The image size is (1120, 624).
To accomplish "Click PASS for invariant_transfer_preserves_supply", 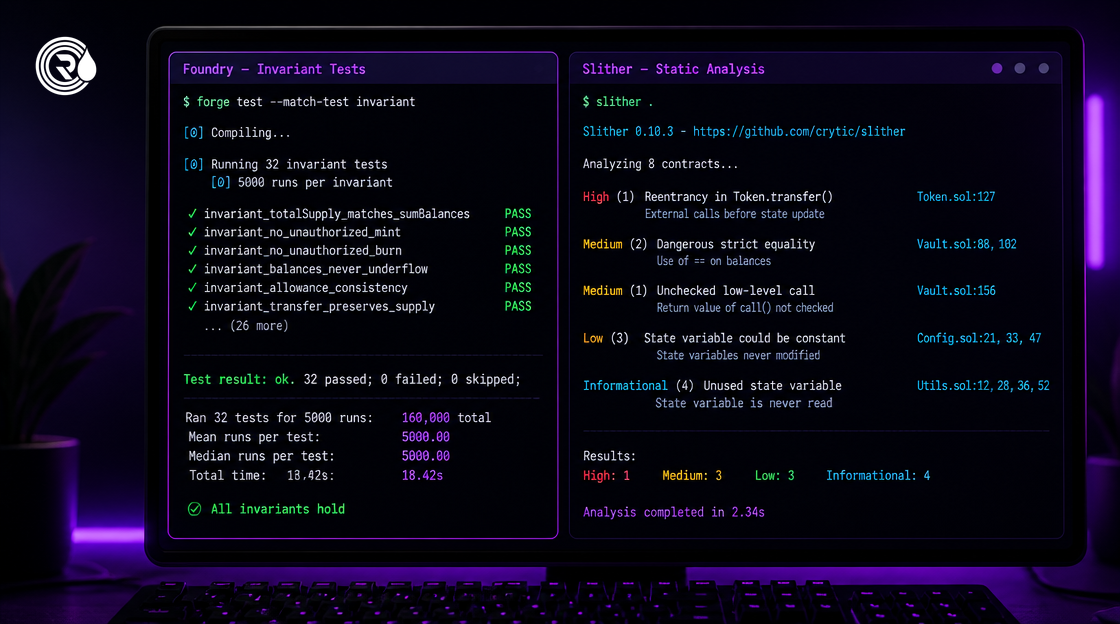I will [518, 306].
